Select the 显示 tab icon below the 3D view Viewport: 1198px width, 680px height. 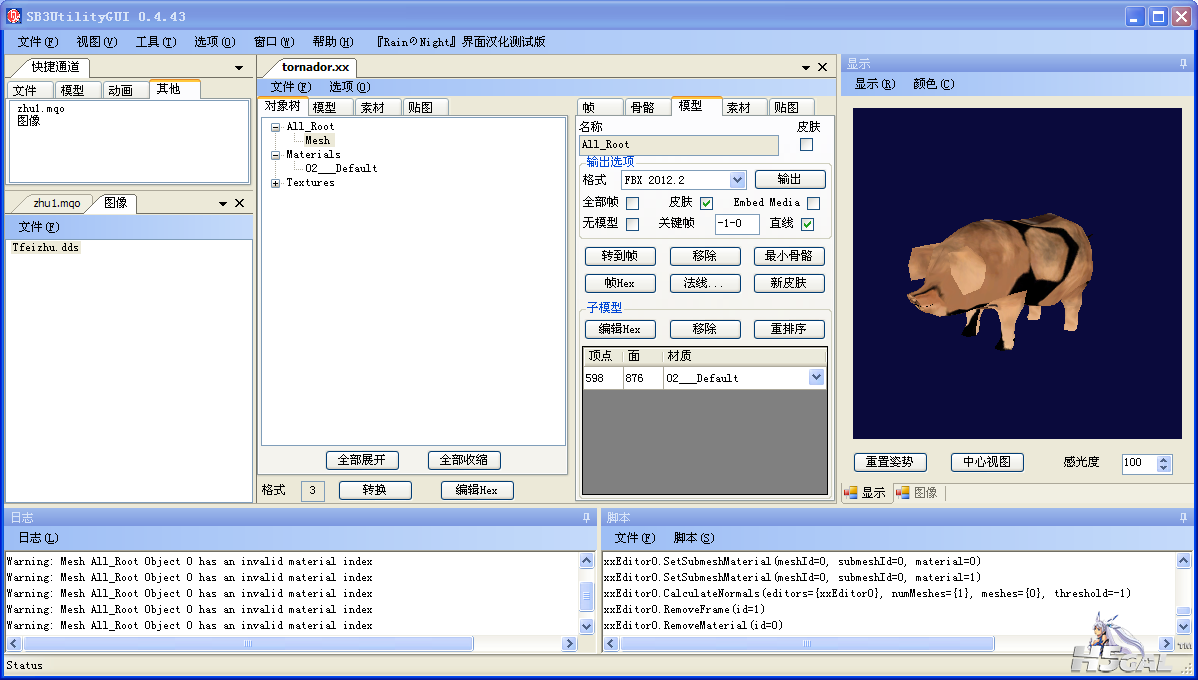tap(850, 493)
